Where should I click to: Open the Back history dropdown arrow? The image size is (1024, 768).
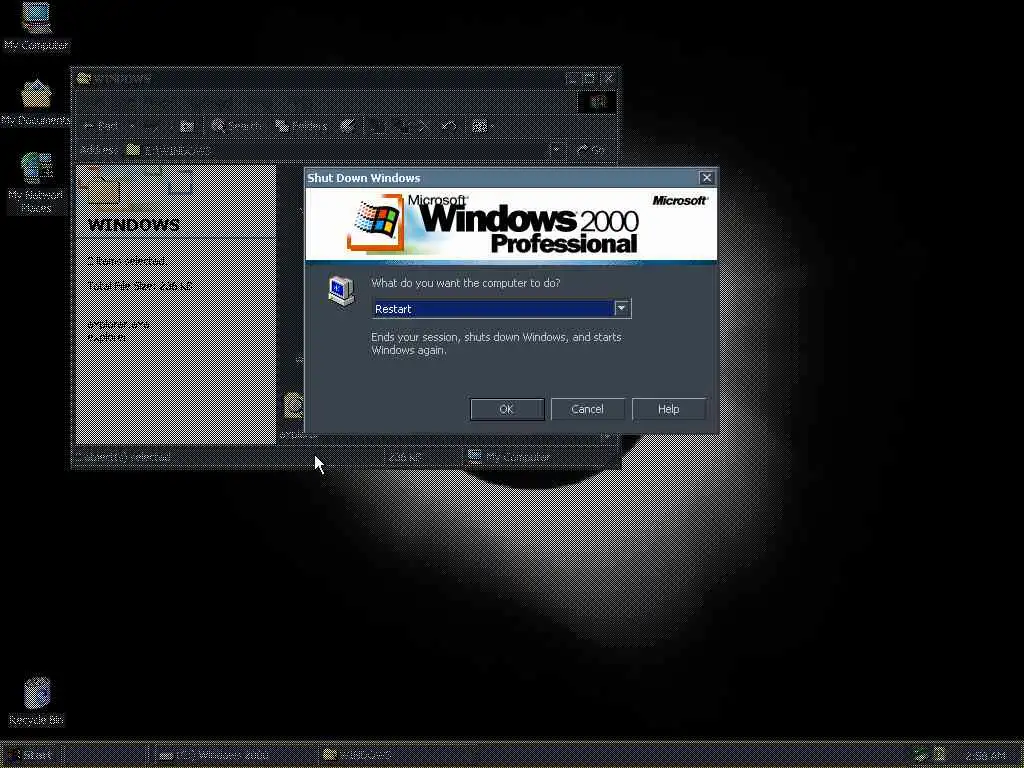(131, 126)
